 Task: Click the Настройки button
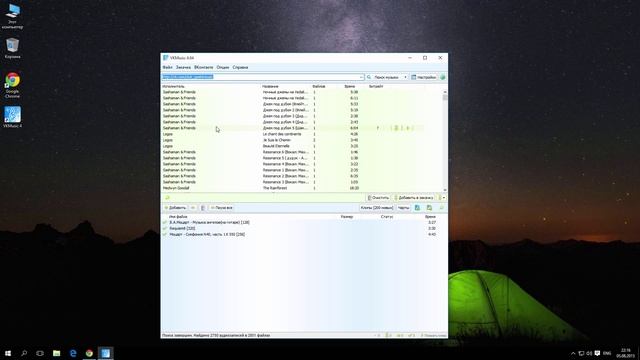click(x=424, y=77)
